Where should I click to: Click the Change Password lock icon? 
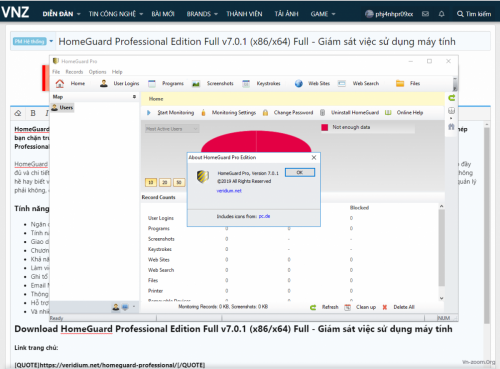point(265,113)
